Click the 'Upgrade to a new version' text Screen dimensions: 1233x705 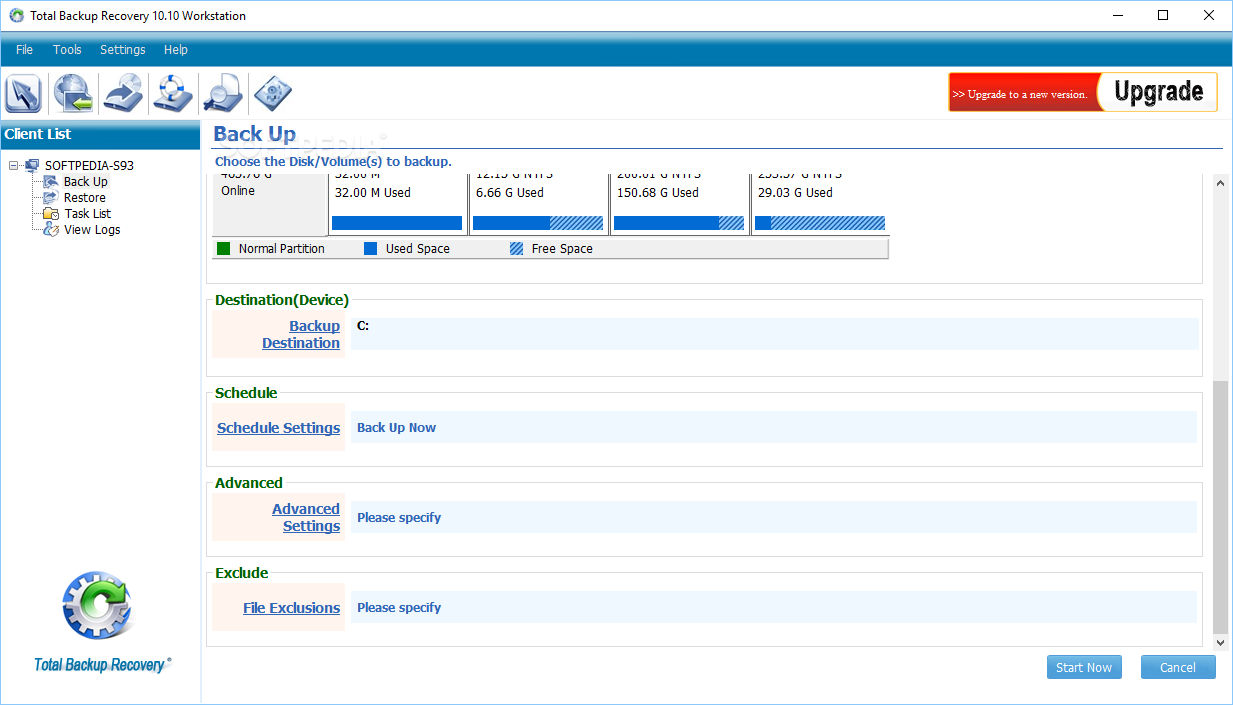1019,94
